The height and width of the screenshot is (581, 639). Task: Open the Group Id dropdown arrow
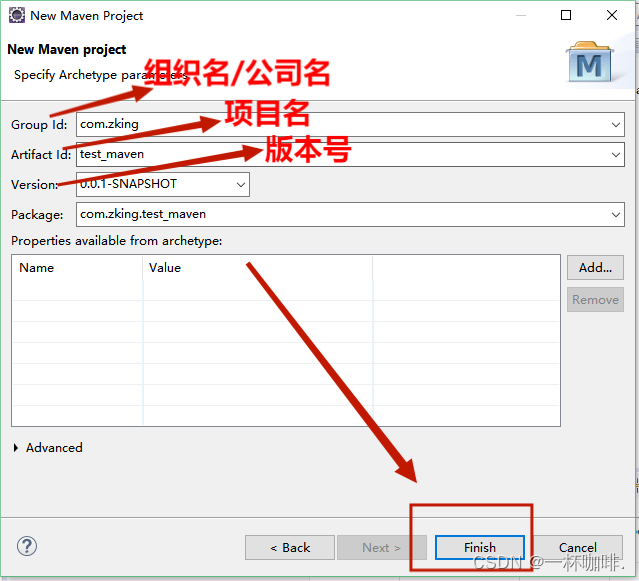tap(616, 125)
